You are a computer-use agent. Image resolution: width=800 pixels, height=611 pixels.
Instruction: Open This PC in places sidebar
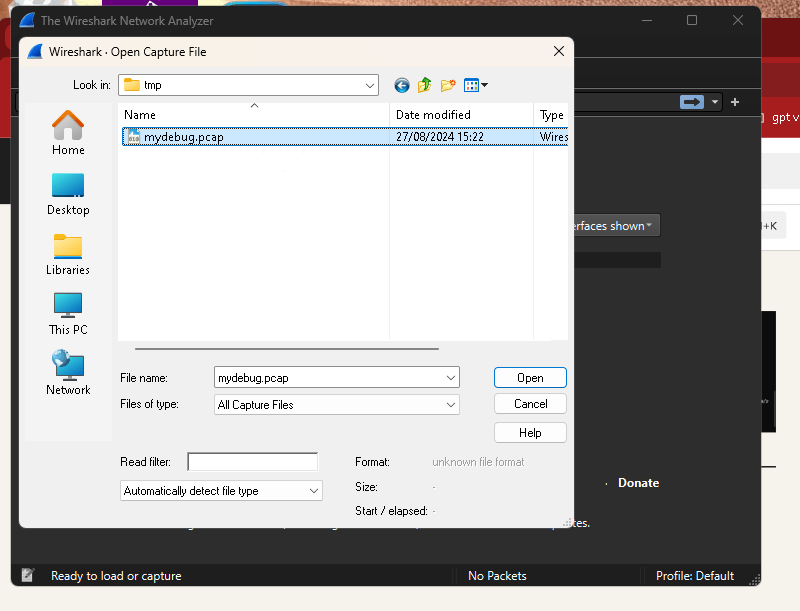[68, 314]
